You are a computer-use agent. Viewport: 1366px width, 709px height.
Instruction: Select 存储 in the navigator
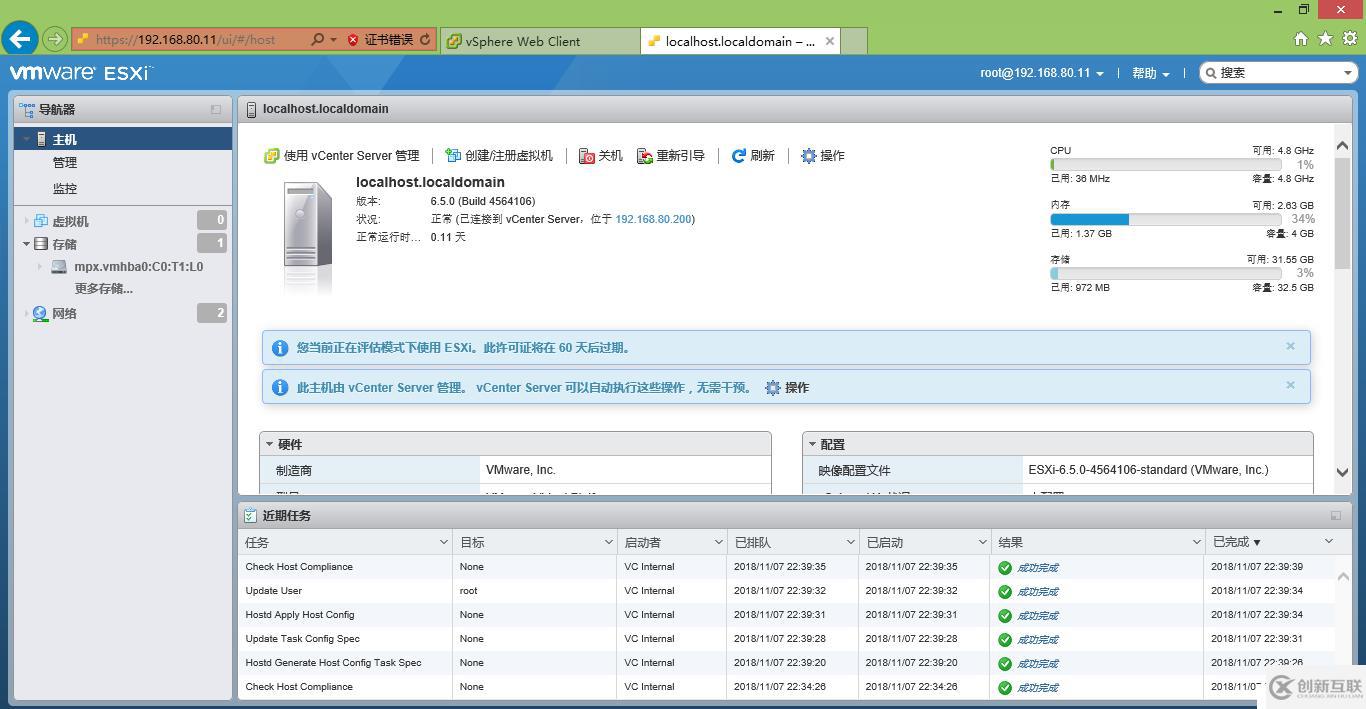[x=64, y=243]
